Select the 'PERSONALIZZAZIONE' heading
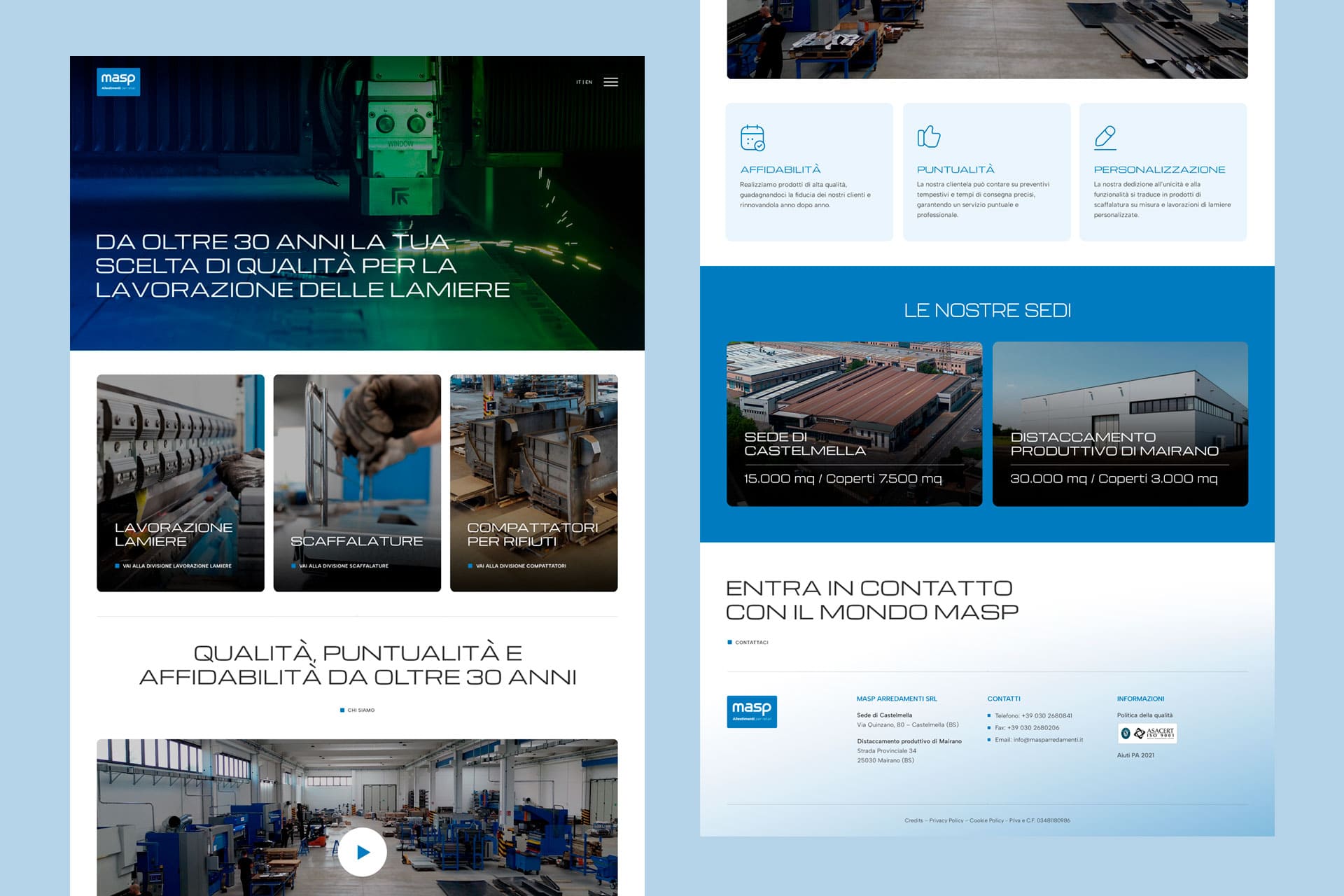The width and height of the screenshot is (1344, 896). [x=1159, y=169]
